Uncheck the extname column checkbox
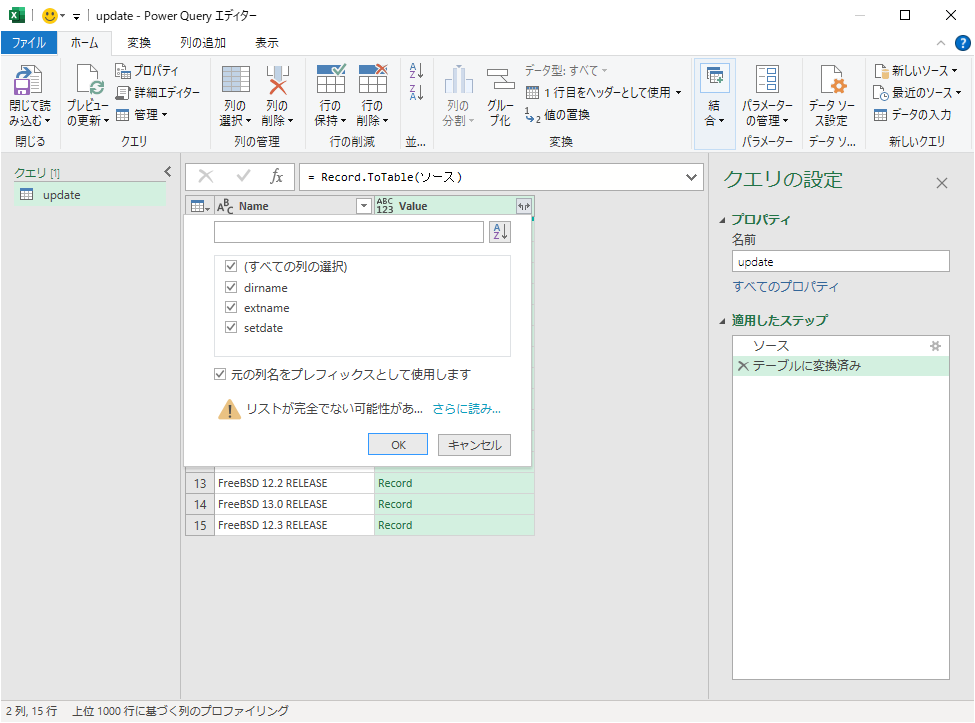This screenshot has width=975, height=723. click(x=231, y=307)
